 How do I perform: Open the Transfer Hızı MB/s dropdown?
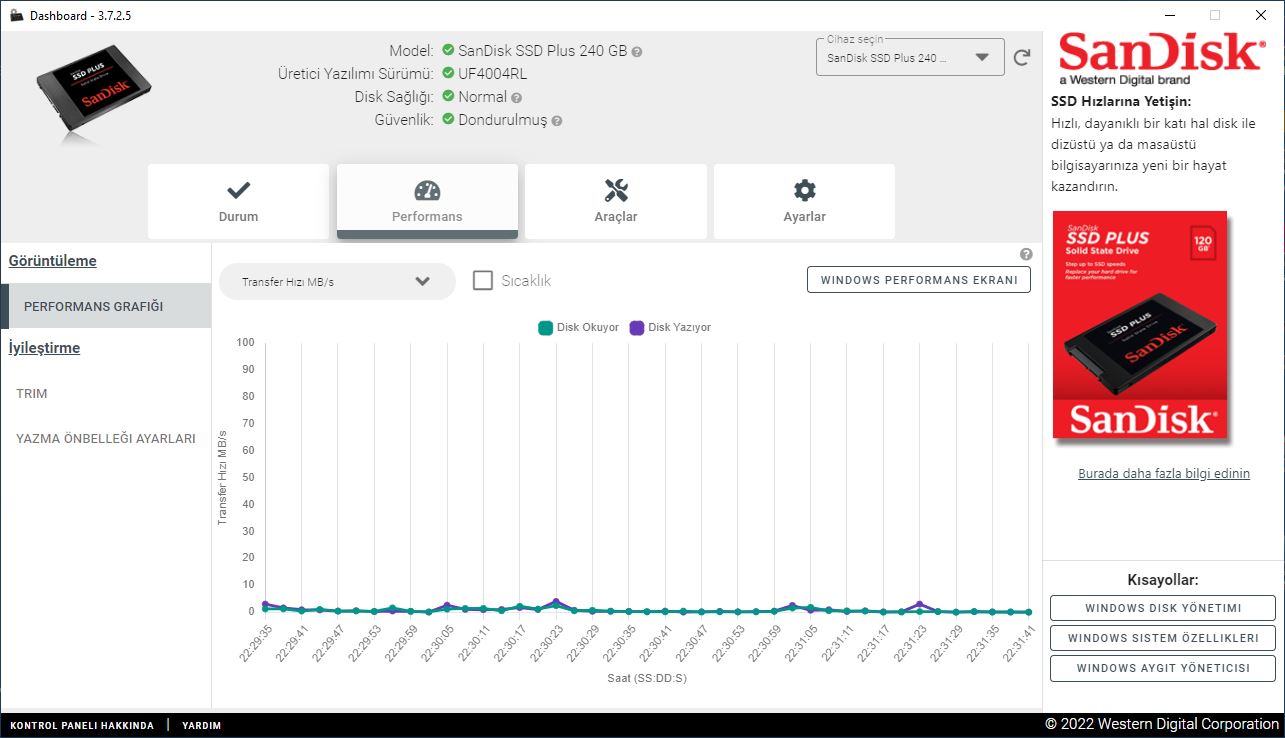coord(337,281)
